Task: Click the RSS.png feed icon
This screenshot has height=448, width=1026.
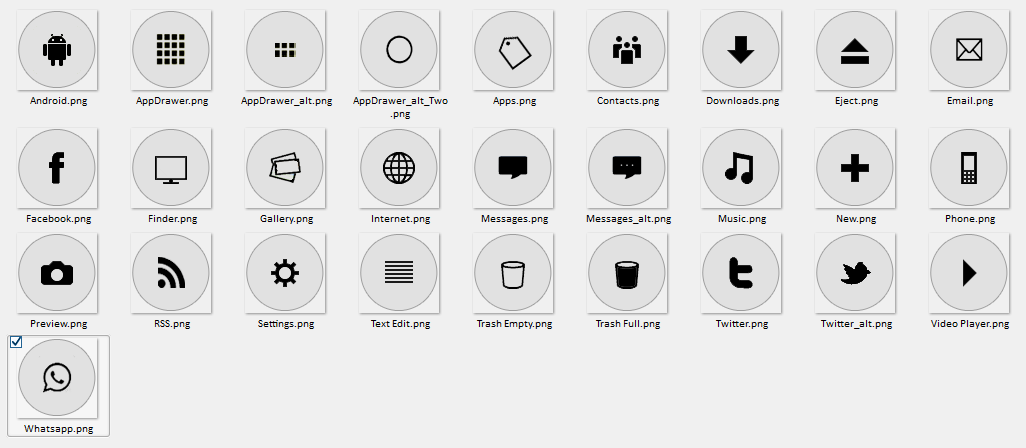Action: (171, 273)
